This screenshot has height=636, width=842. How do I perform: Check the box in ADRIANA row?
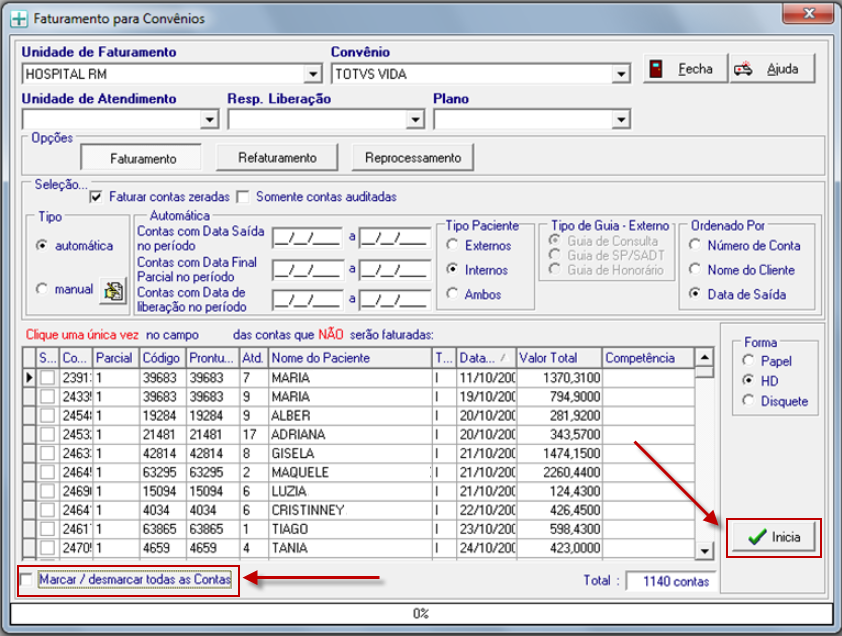[47, 435]
